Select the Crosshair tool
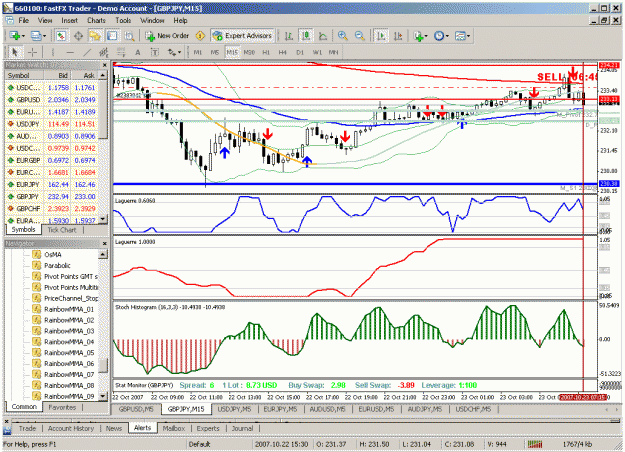625x452 pixels. tap(32, 52)
